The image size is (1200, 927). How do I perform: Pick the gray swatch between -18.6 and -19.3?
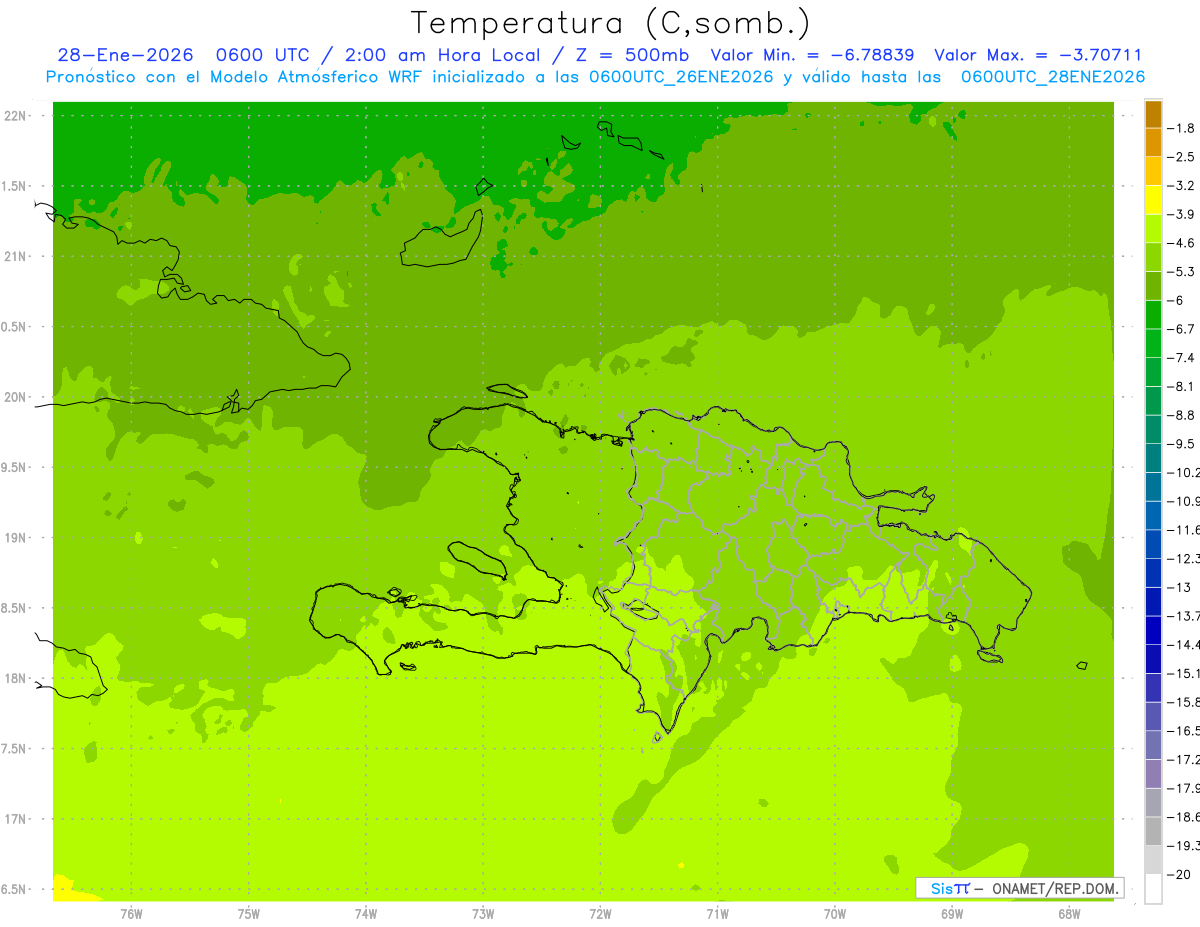[1153, 831]
